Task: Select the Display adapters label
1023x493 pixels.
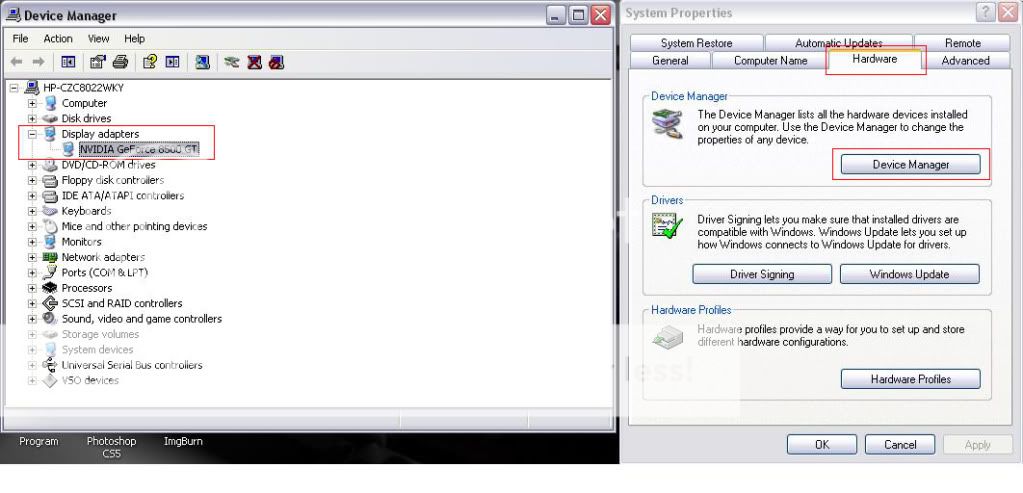Action: coord(100,134)
